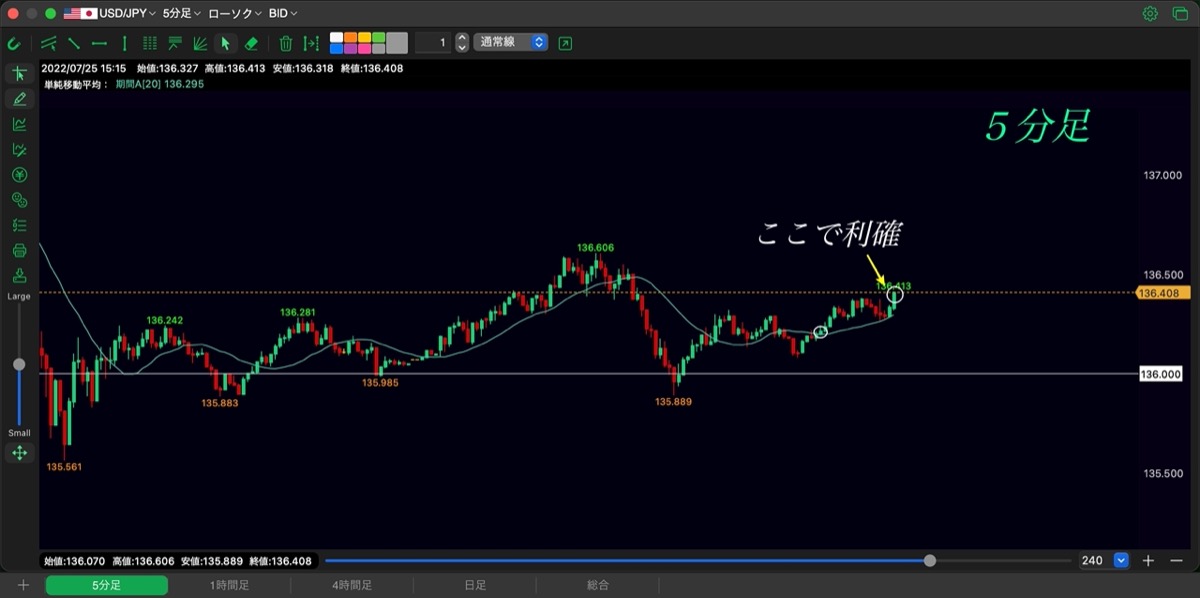Open the line chart indicator icon
Image resolution: width=1200 pixels, height=598 pixels.
[19, 124]
